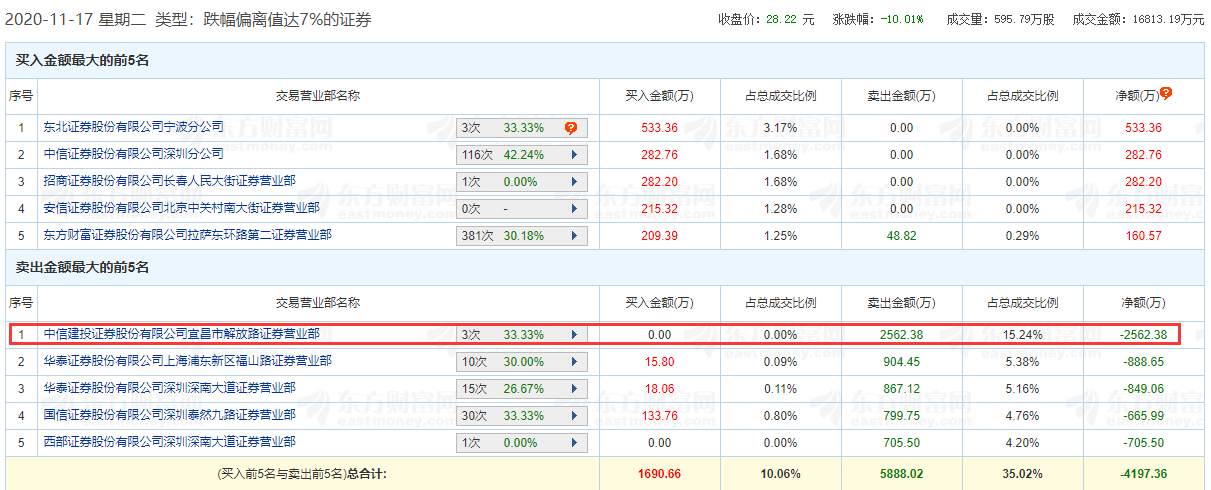Open 招商证券长春人民大街证券营业部 link
1211x490 pixels.
click(x=170, y=181)
